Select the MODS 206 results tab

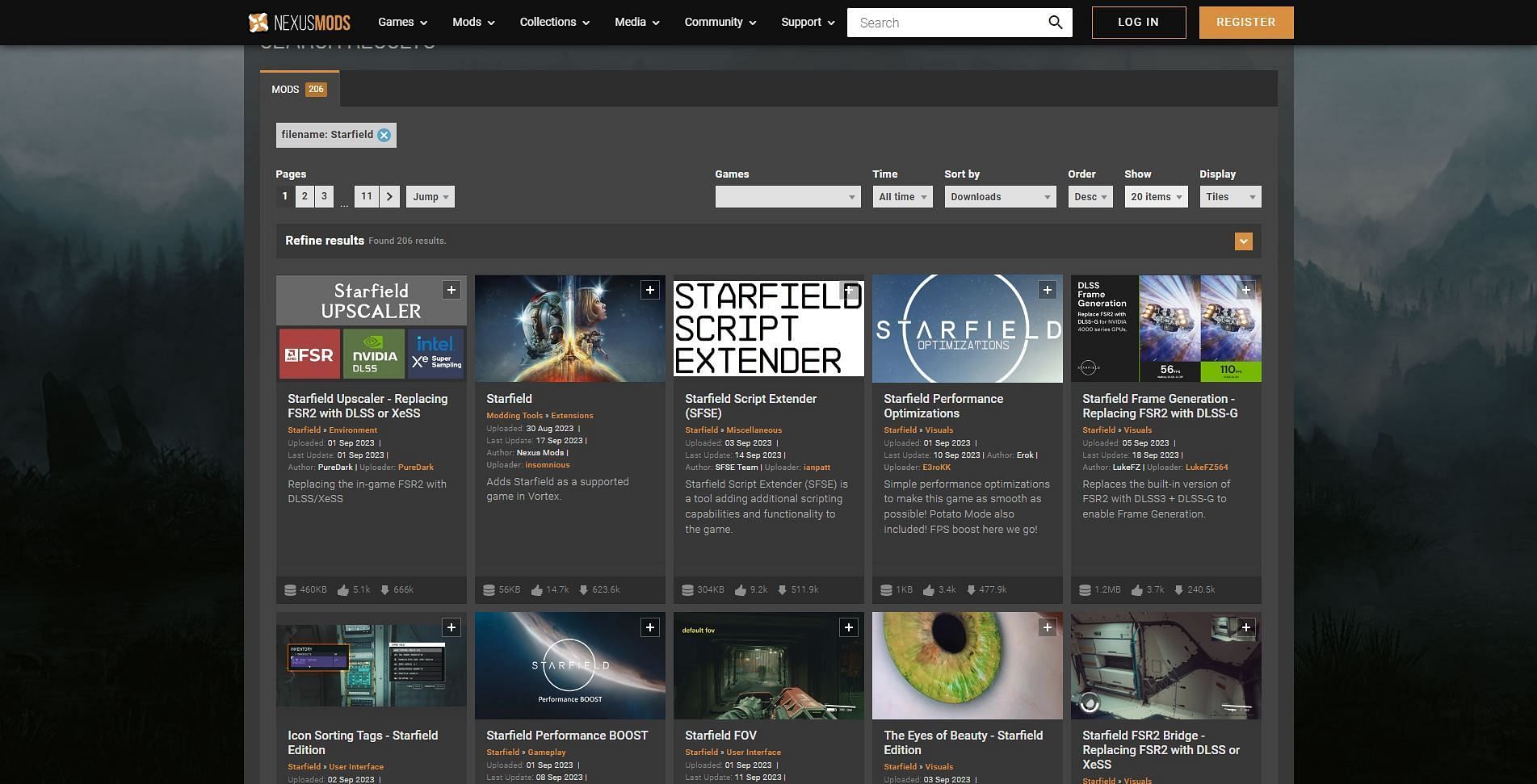[x=299, y=89]
